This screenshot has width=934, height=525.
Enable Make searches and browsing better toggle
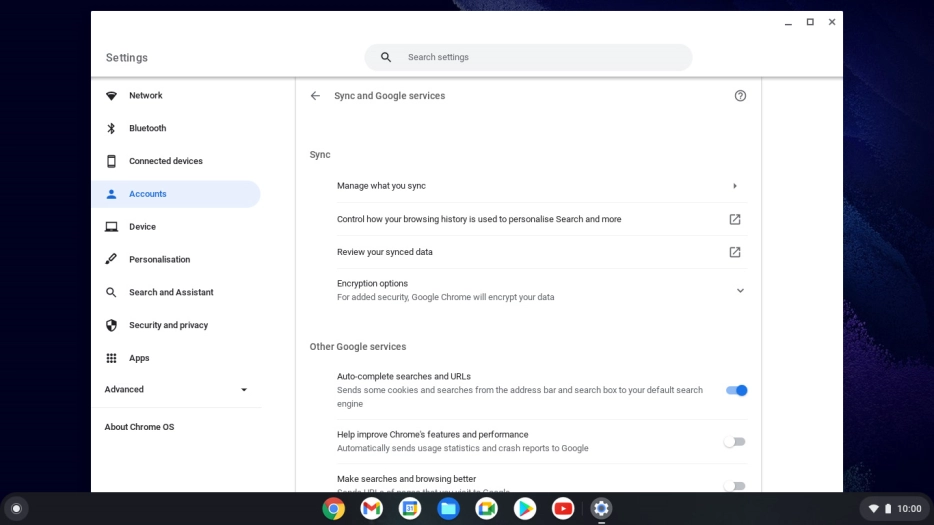coord(735,486)
